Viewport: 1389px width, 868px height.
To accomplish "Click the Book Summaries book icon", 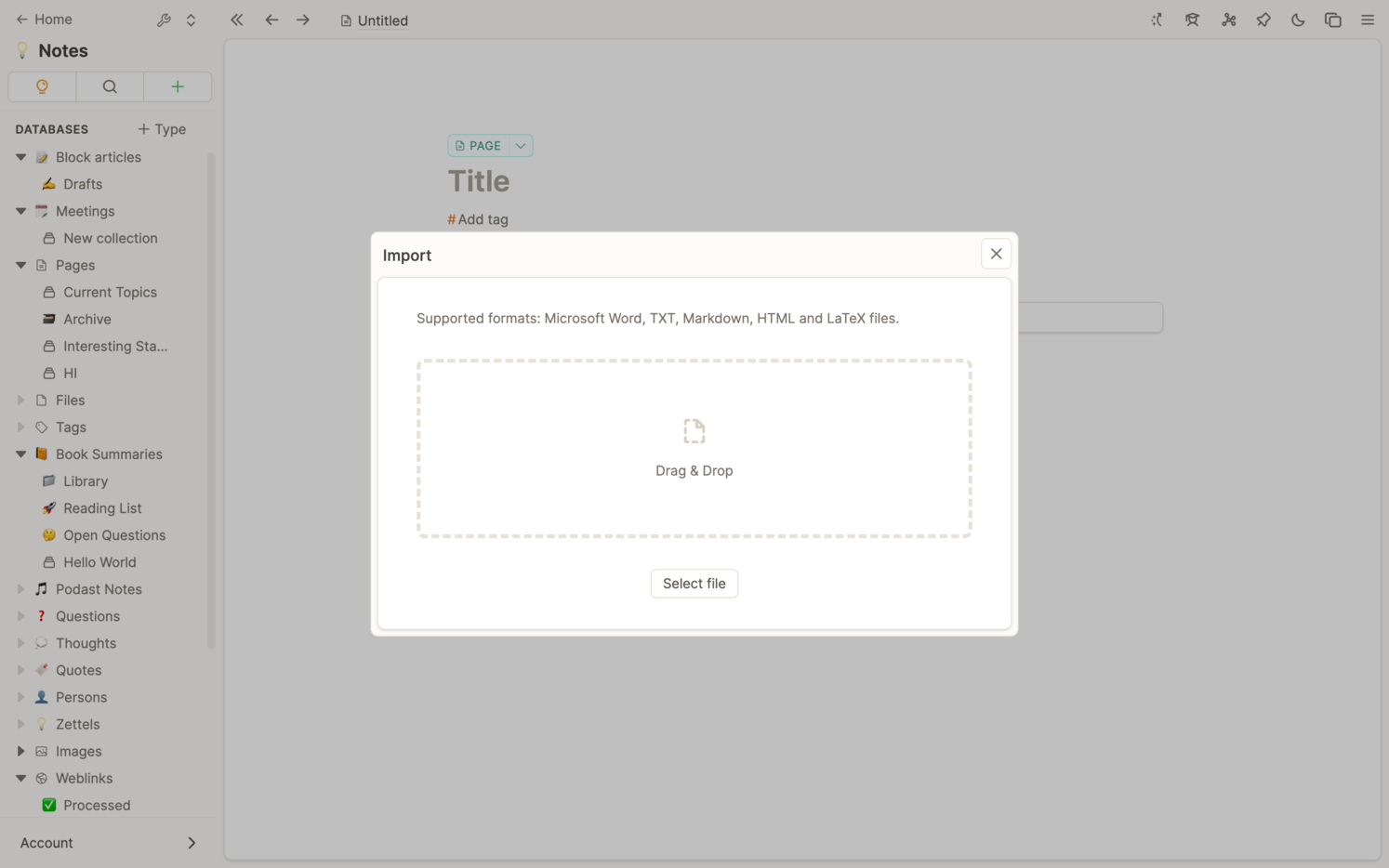I will pos(41,454).
